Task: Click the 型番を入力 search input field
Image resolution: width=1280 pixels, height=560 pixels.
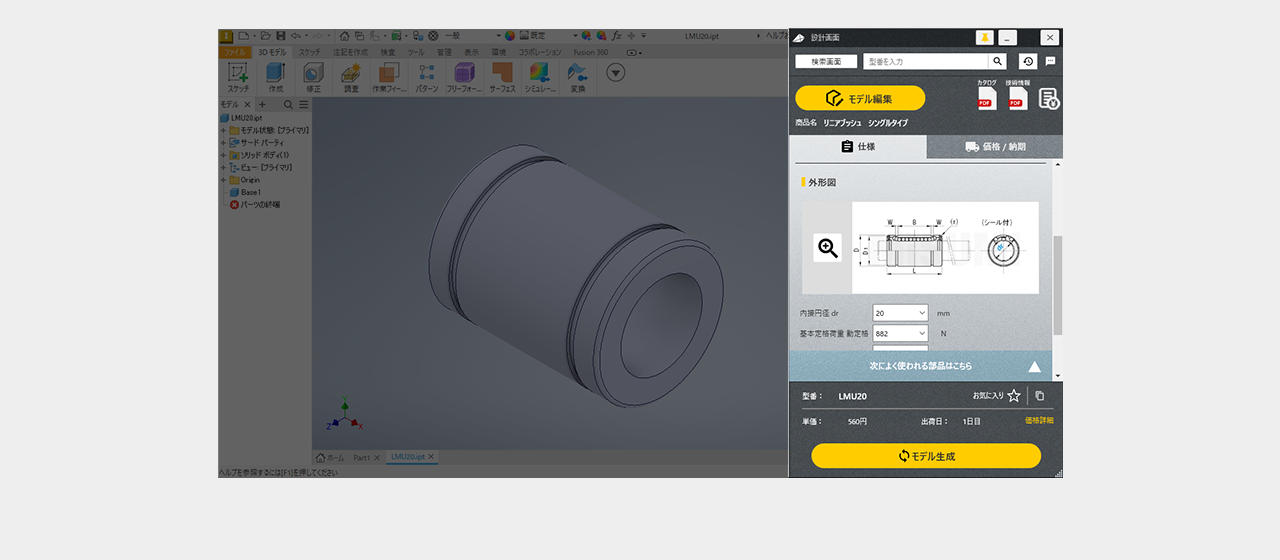Action: coord(925,62)
